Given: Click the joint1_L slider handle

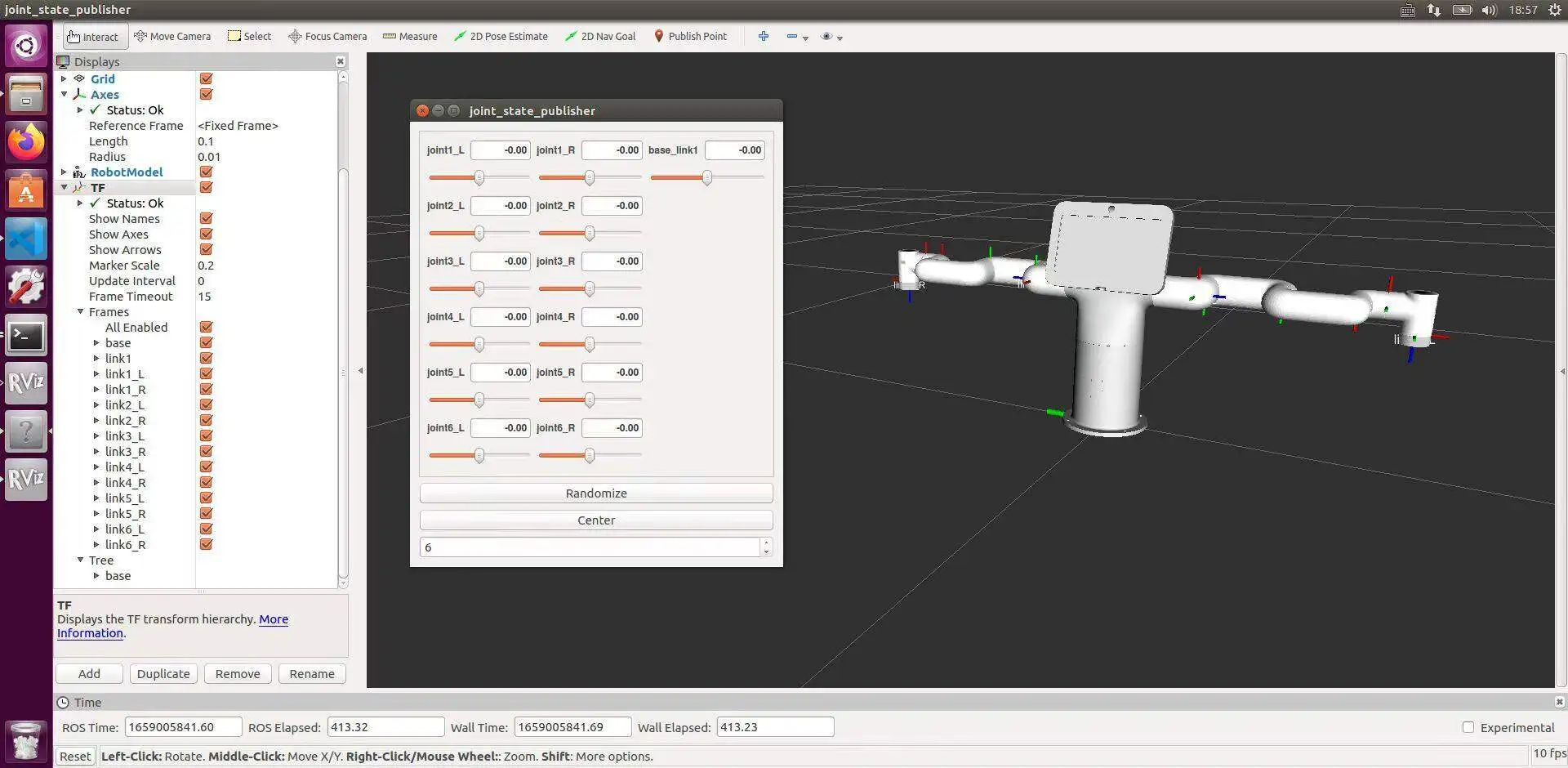Looking at the screenshot, I should click(x=479, y=177).
